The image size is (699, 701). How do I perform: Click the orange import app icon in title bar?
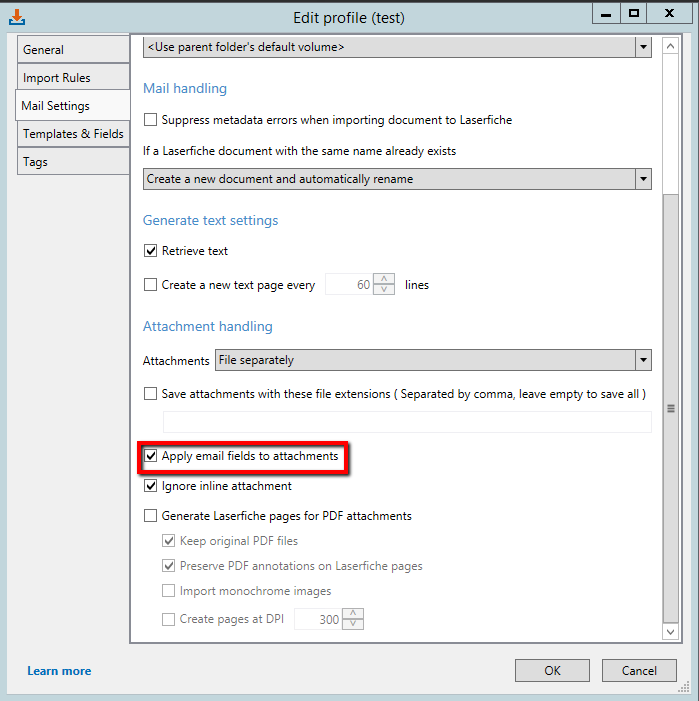click(x=17, y=17)
